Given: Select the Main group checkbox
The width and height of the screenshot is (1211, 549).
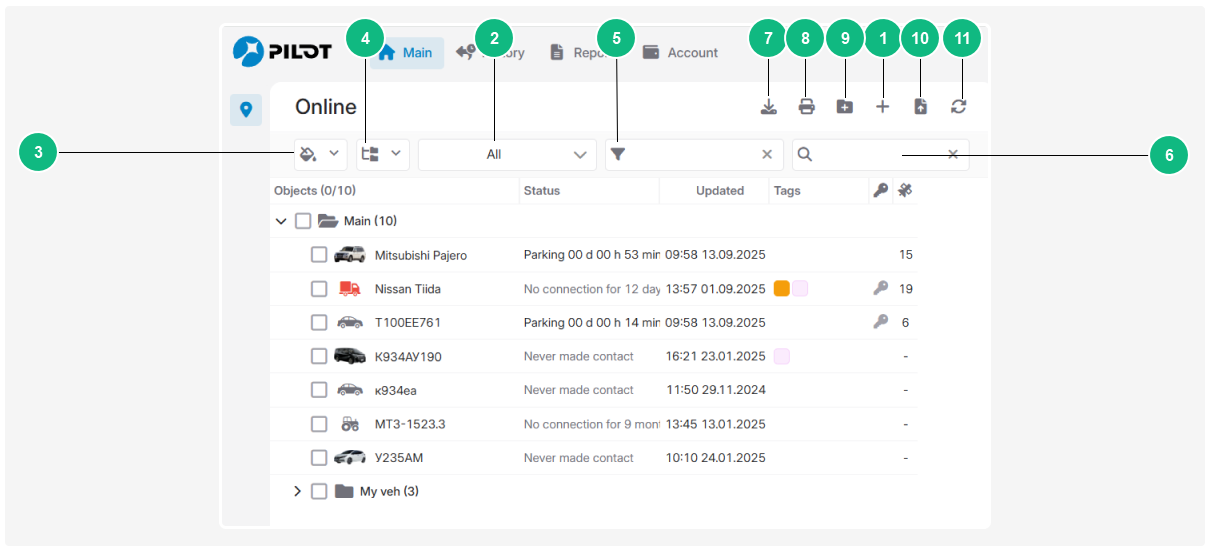Looking at the screenshot, I should click(x=303, y=221).
